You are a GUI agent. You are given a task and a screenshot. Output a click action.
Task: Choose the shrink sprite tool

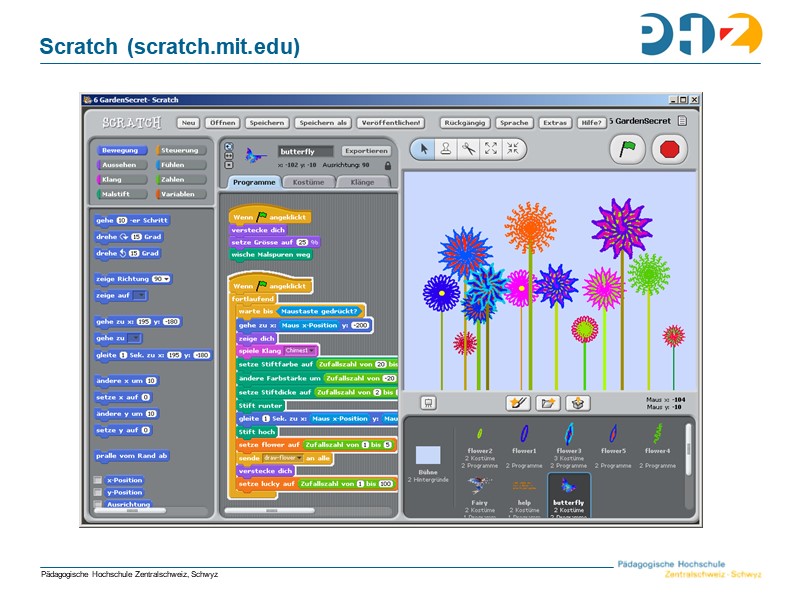512,148
